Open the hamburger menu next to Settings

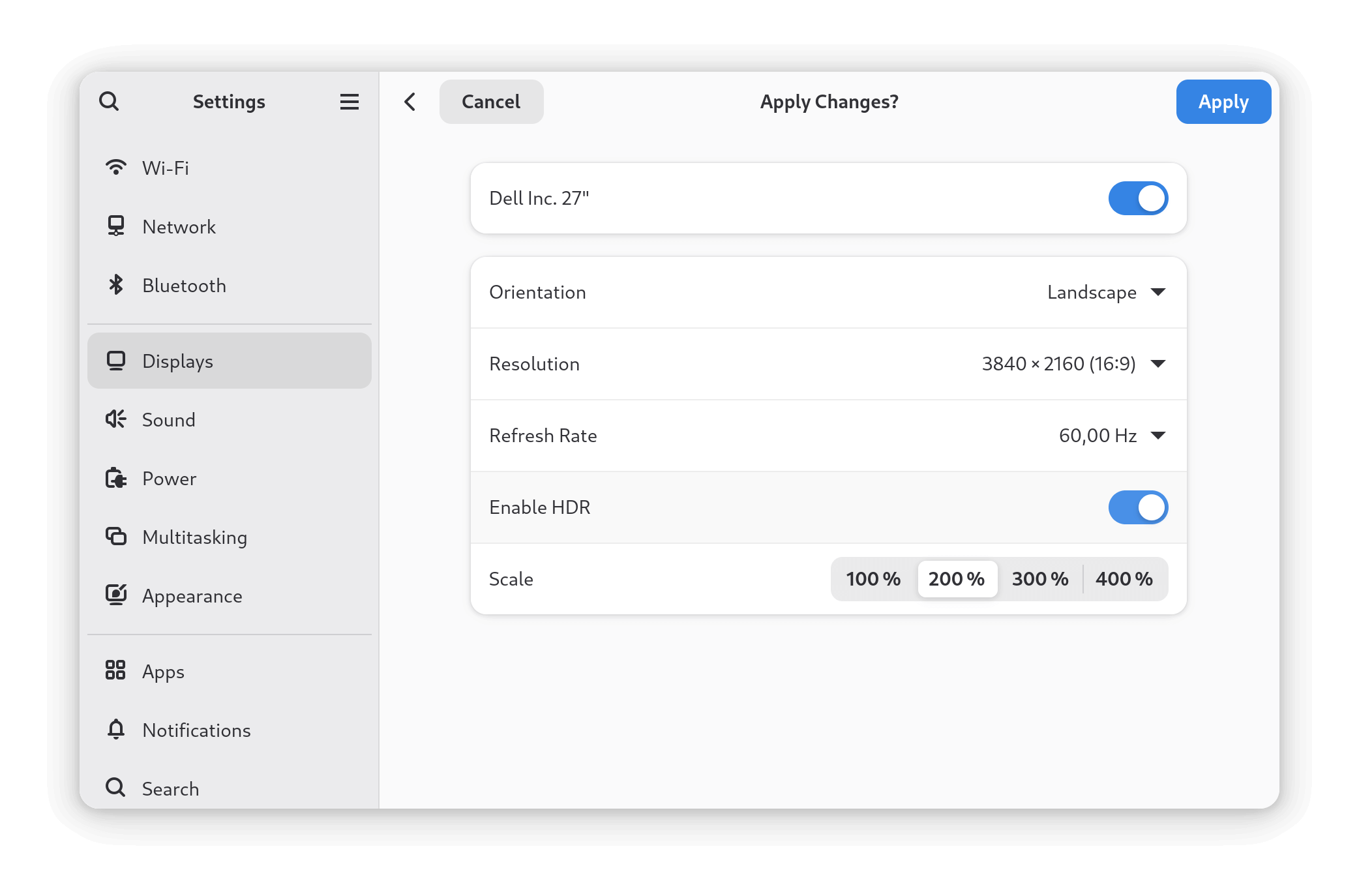coord(350,102)
